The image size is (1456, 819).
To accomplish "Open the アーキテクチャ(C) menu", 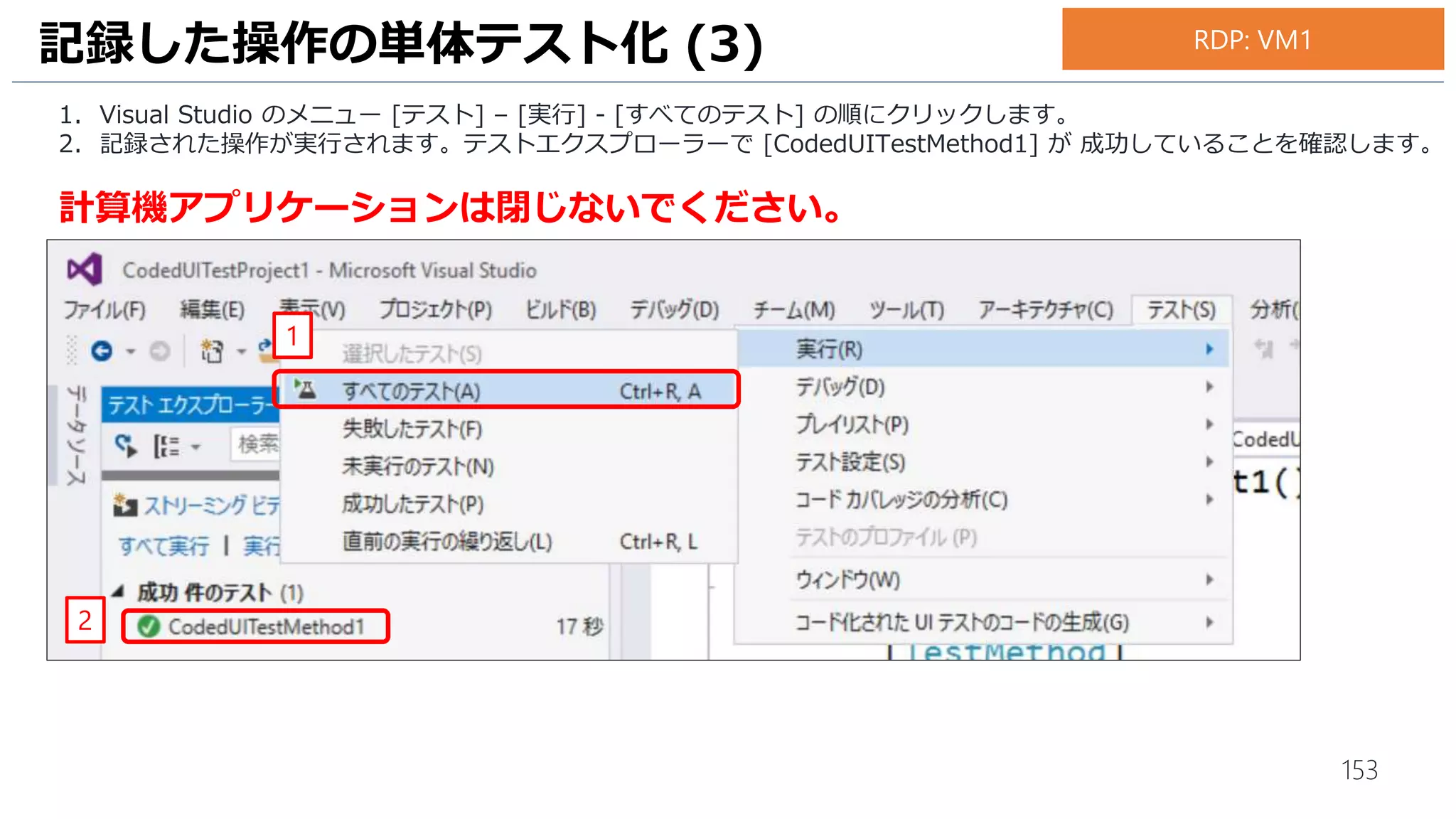I will [1045, 310].
